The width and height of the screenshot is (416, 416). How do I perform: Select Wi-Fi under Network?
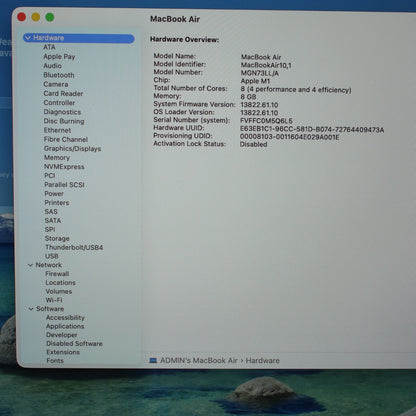(x=54, y=300)
